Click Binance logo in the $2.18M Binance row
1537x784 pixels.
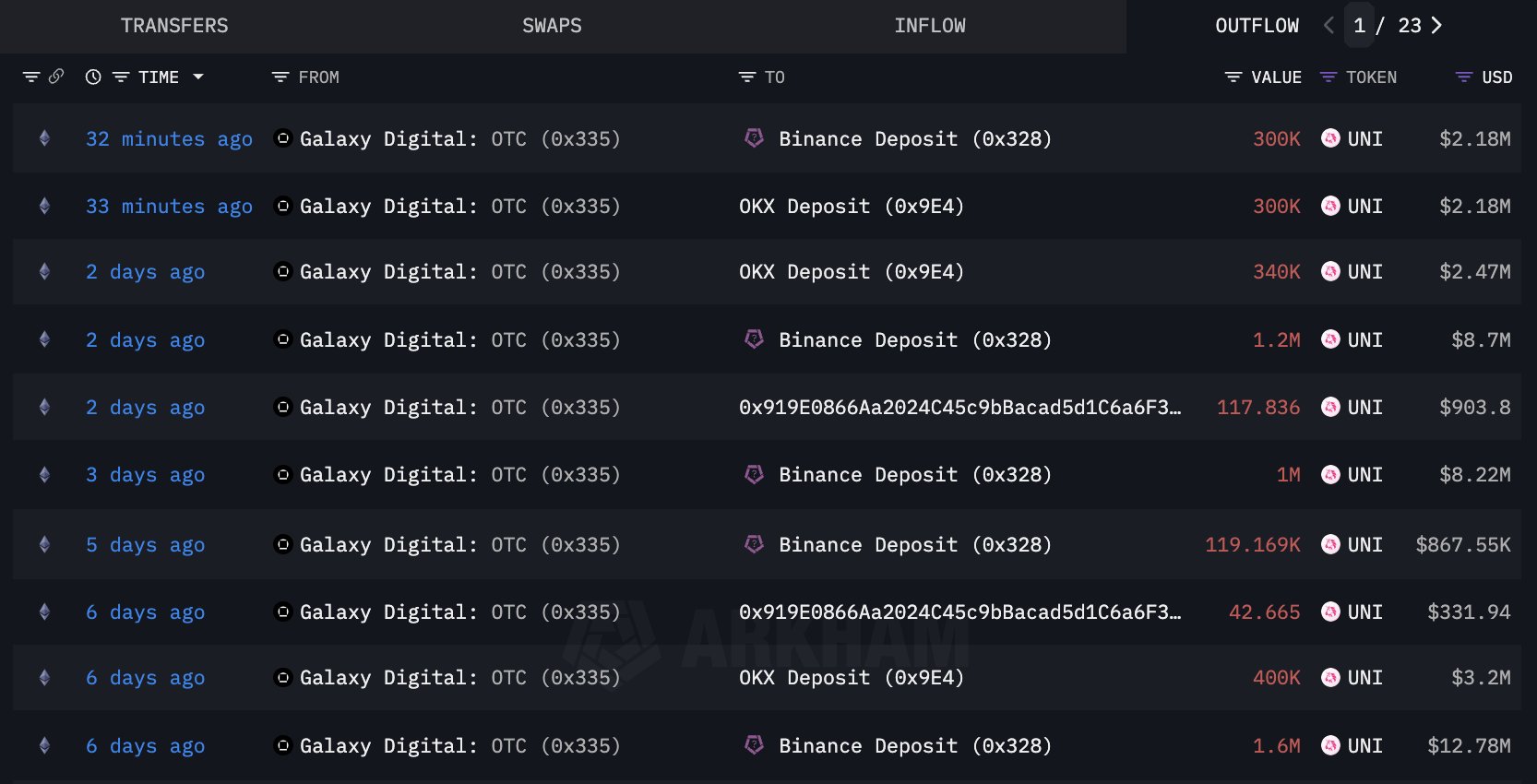[754, 138]
